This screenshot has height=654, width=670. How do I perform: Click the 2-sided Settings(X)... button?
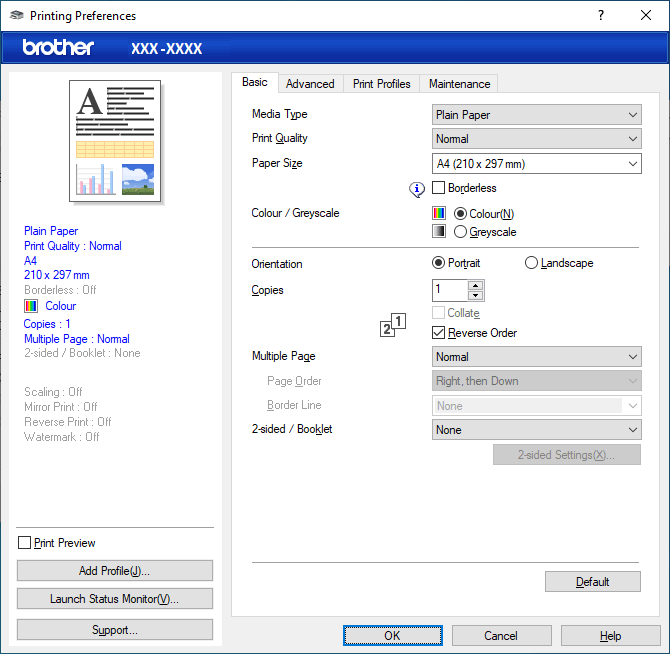(567, 455)
